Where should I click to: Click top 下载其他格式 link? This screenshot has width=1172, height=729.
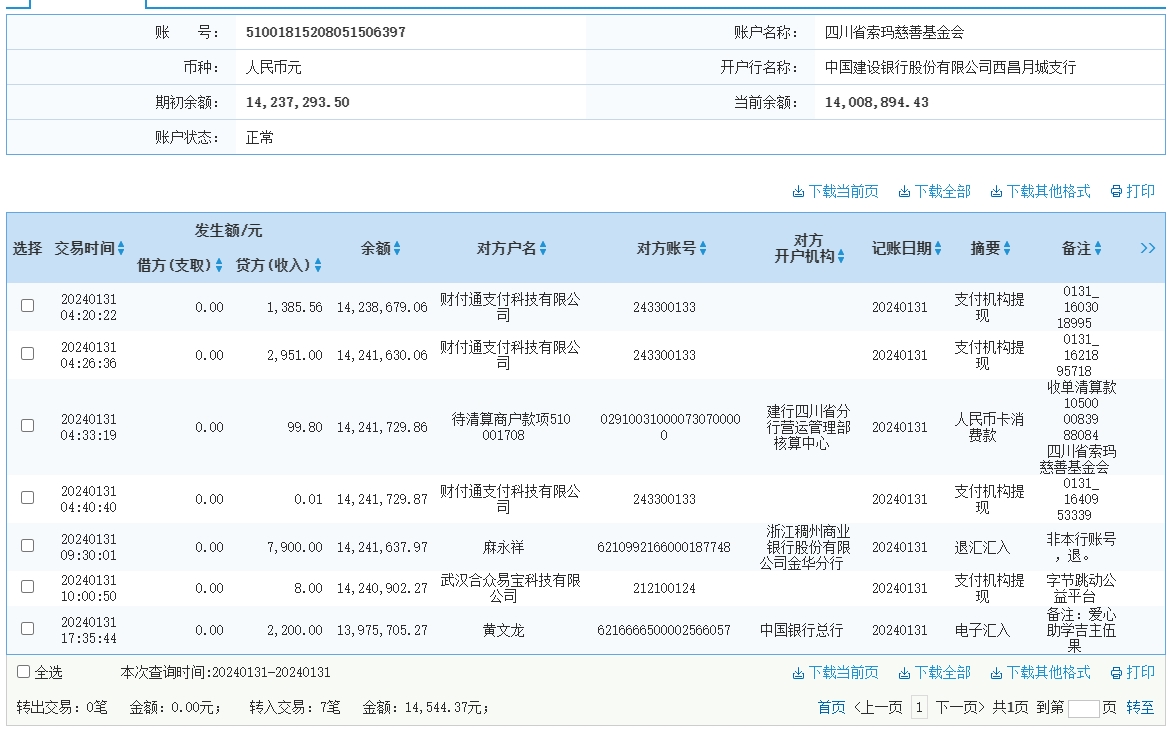coord(1040,191)
